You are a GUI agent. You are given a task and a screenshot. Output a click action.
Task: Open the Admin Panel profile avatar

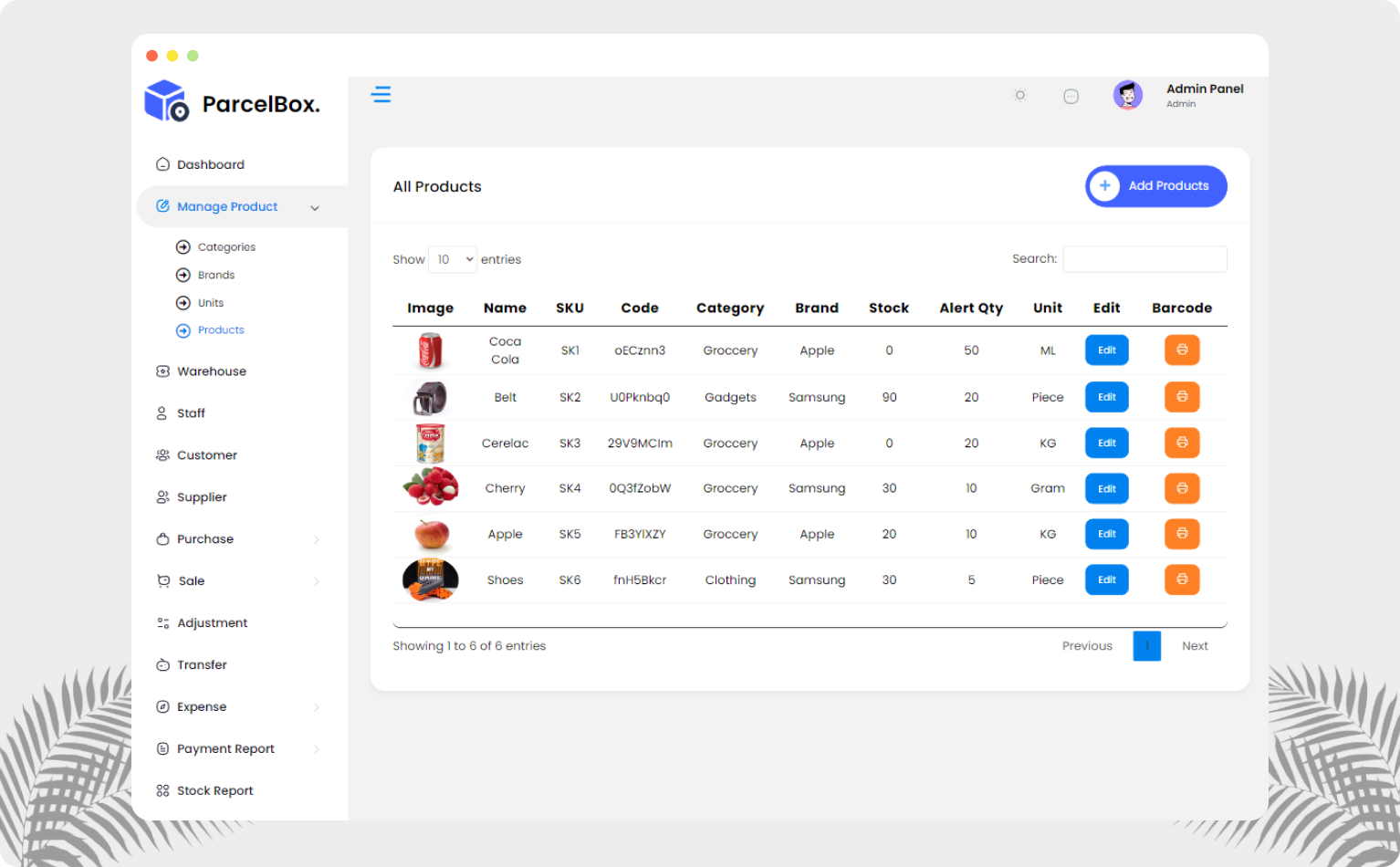1128,95
